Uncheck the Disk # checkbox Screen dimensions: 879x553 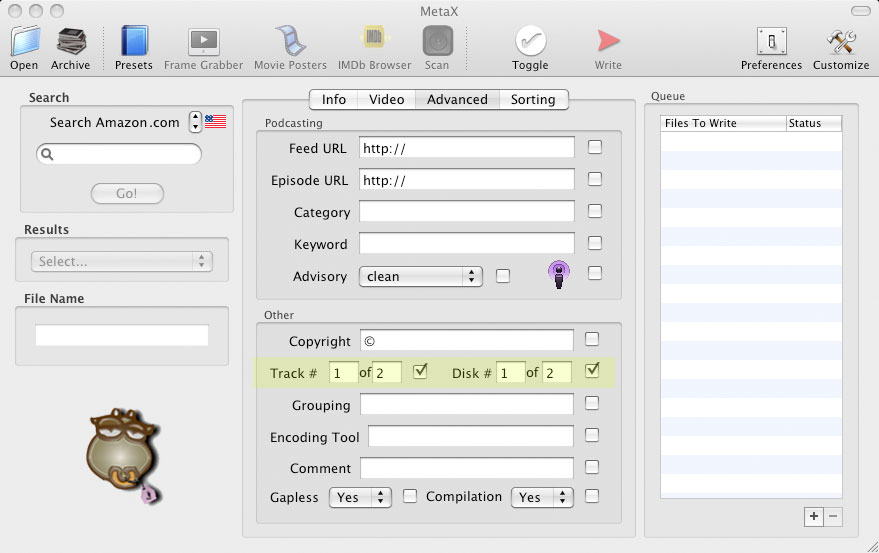(591, 370)
